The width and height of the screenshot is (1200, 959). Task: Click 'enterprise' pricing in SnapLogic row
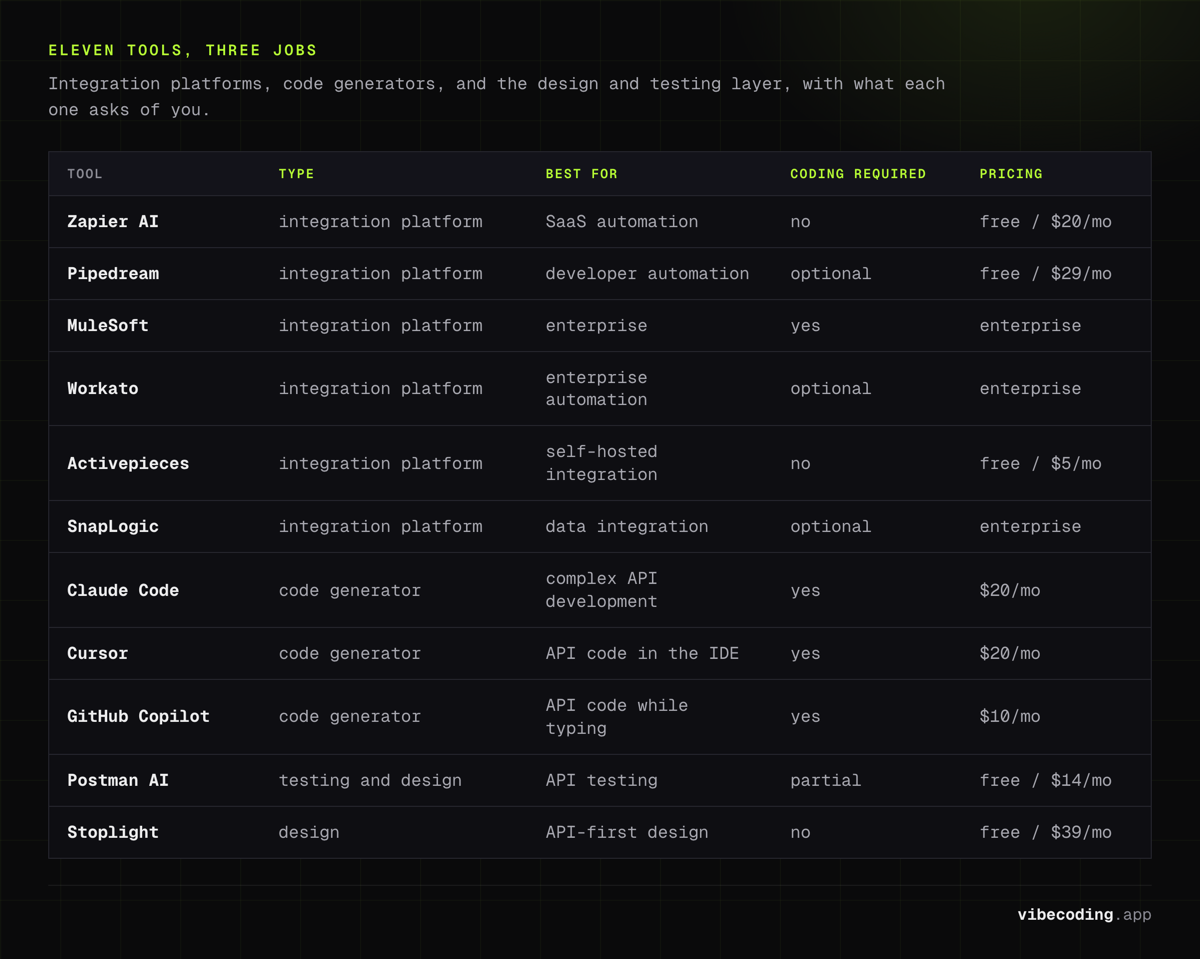pos(1030,527)
